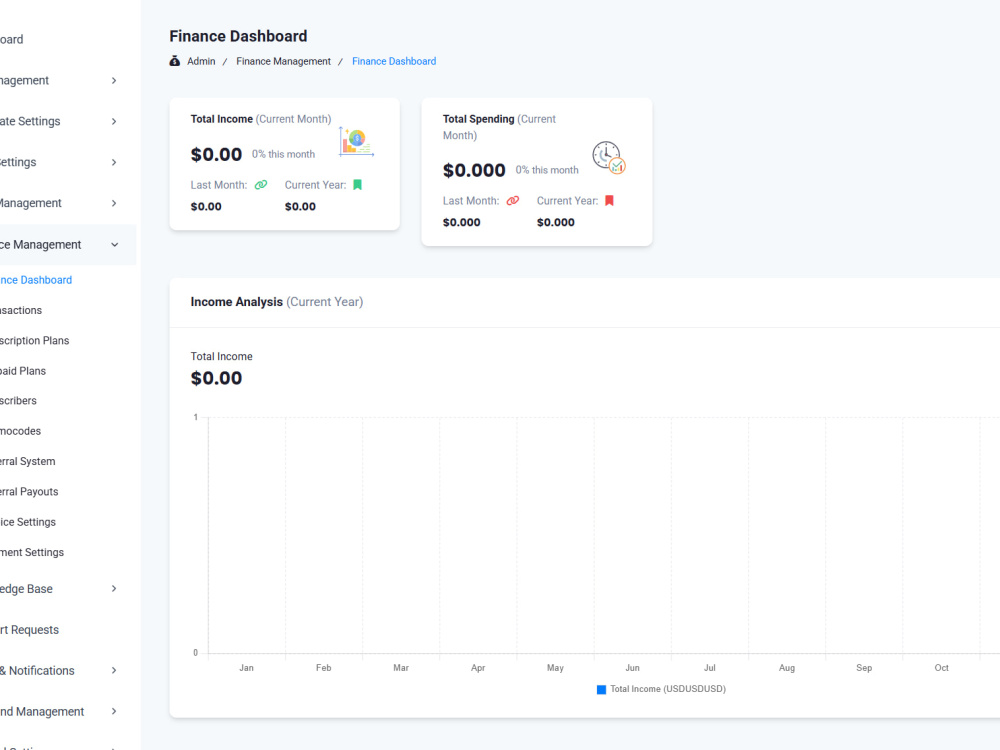Click the Total Income label above the chart
Screen dimensions: 1000x750
pos(221,357)
